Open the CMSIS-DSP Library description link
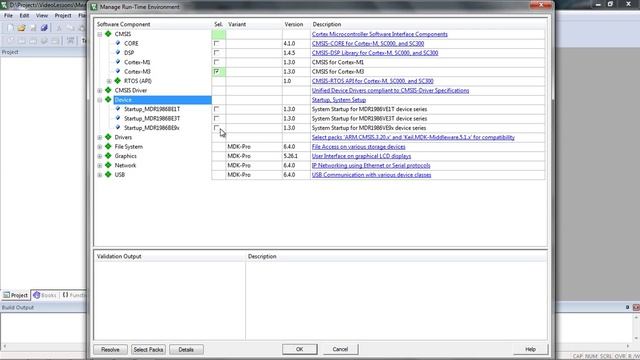The height and width of the screenshot is (360, 640). pos(375,53)
